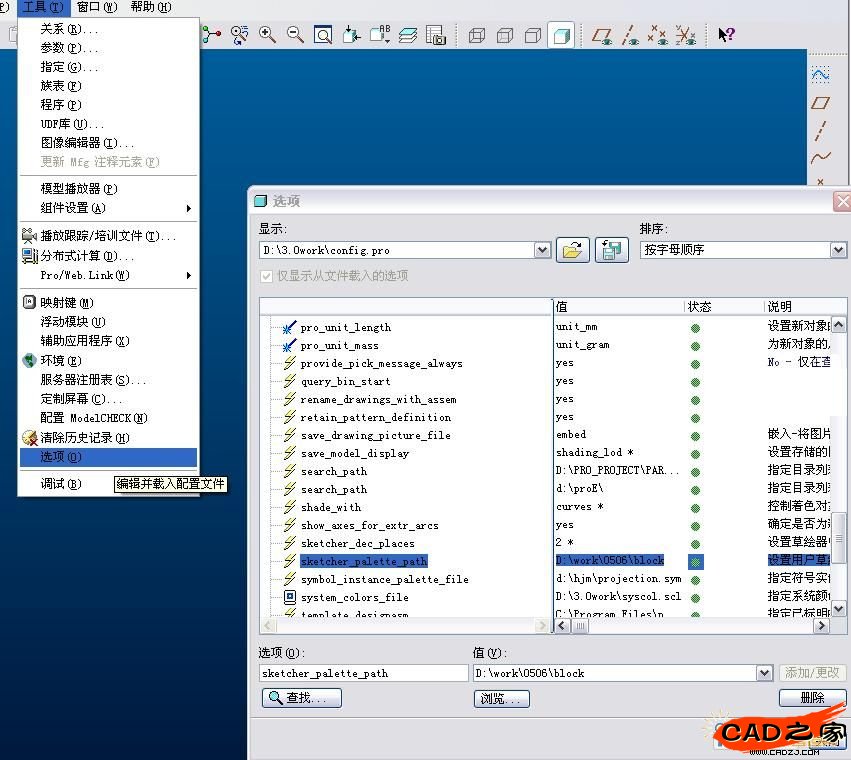Screen dimensions: 851x760
Task: Open configuration file with folder icon
Action: coord(572,250)
